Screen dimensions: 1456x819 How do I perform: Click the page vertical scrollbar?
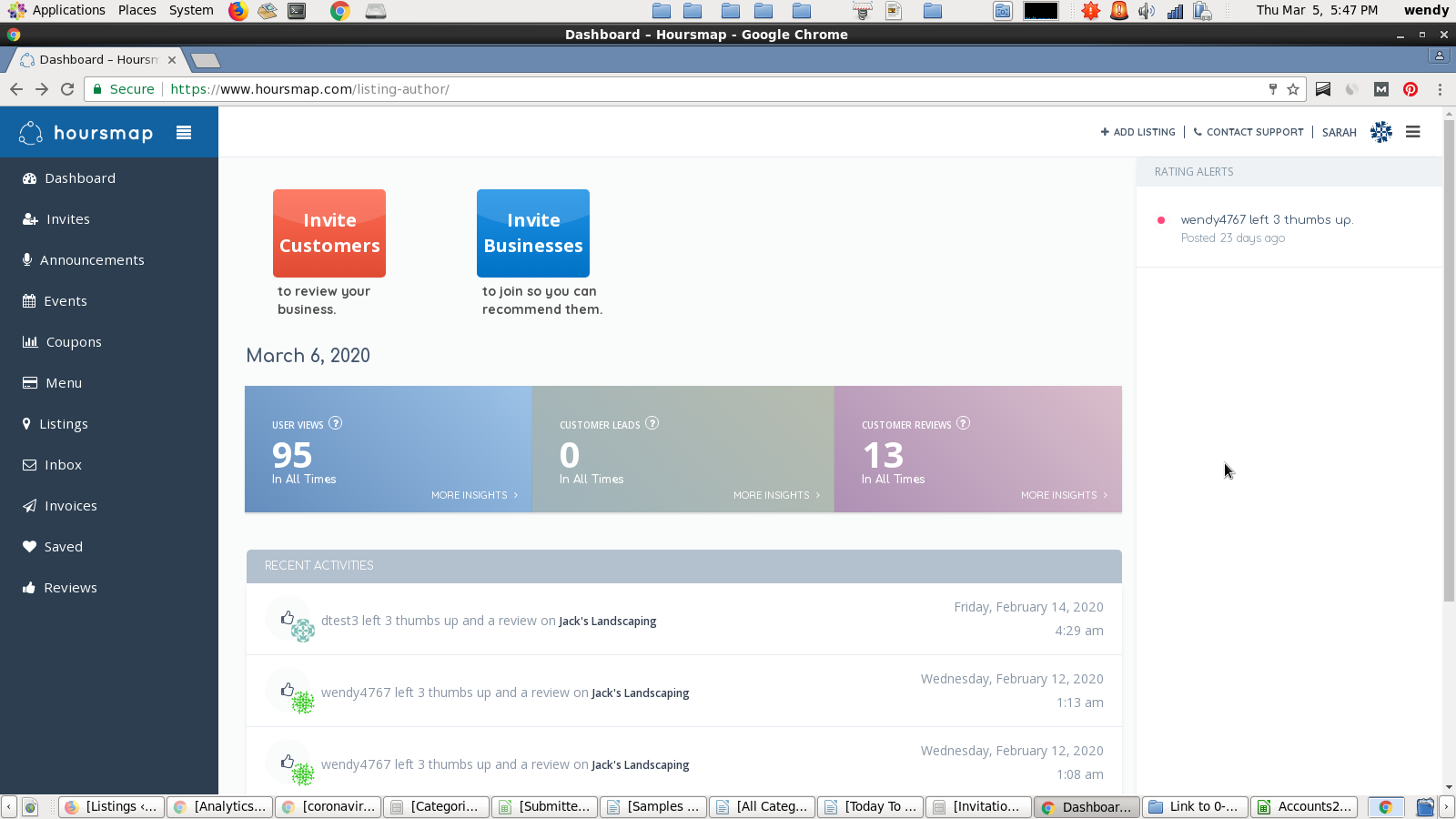(1449, 360)
